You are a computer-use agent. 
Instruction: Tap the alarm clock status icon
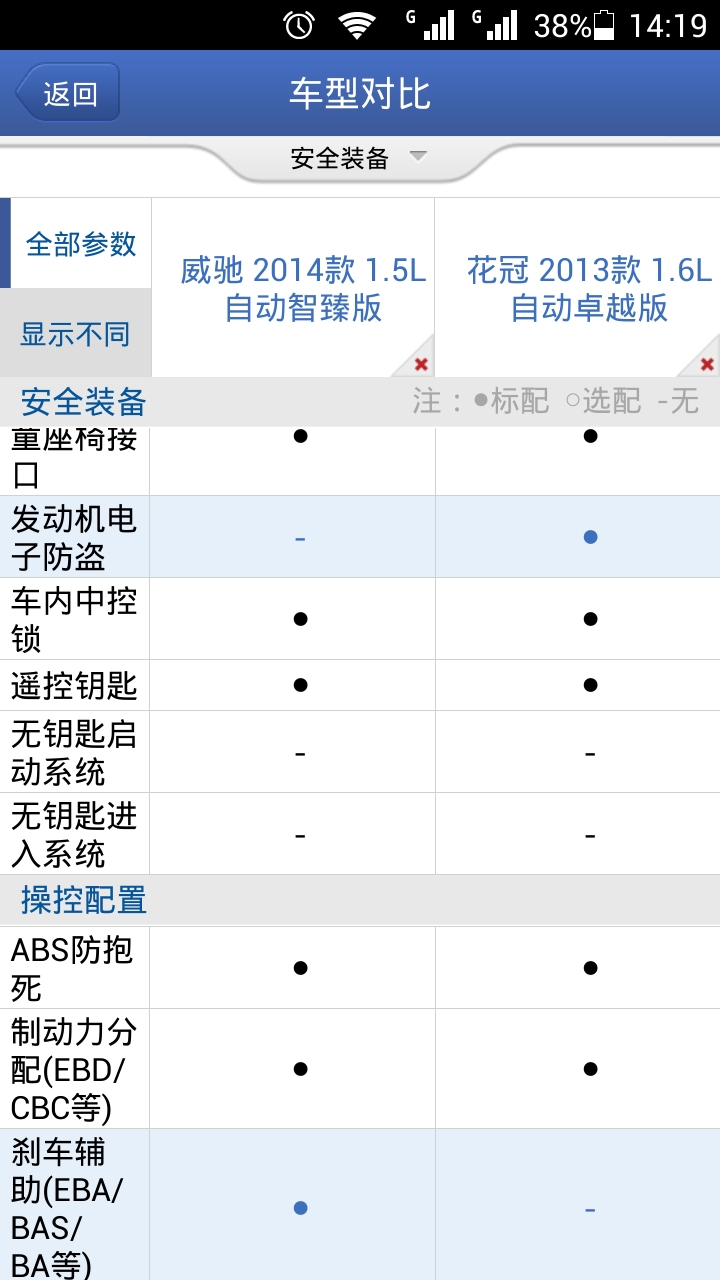point(299,25)
